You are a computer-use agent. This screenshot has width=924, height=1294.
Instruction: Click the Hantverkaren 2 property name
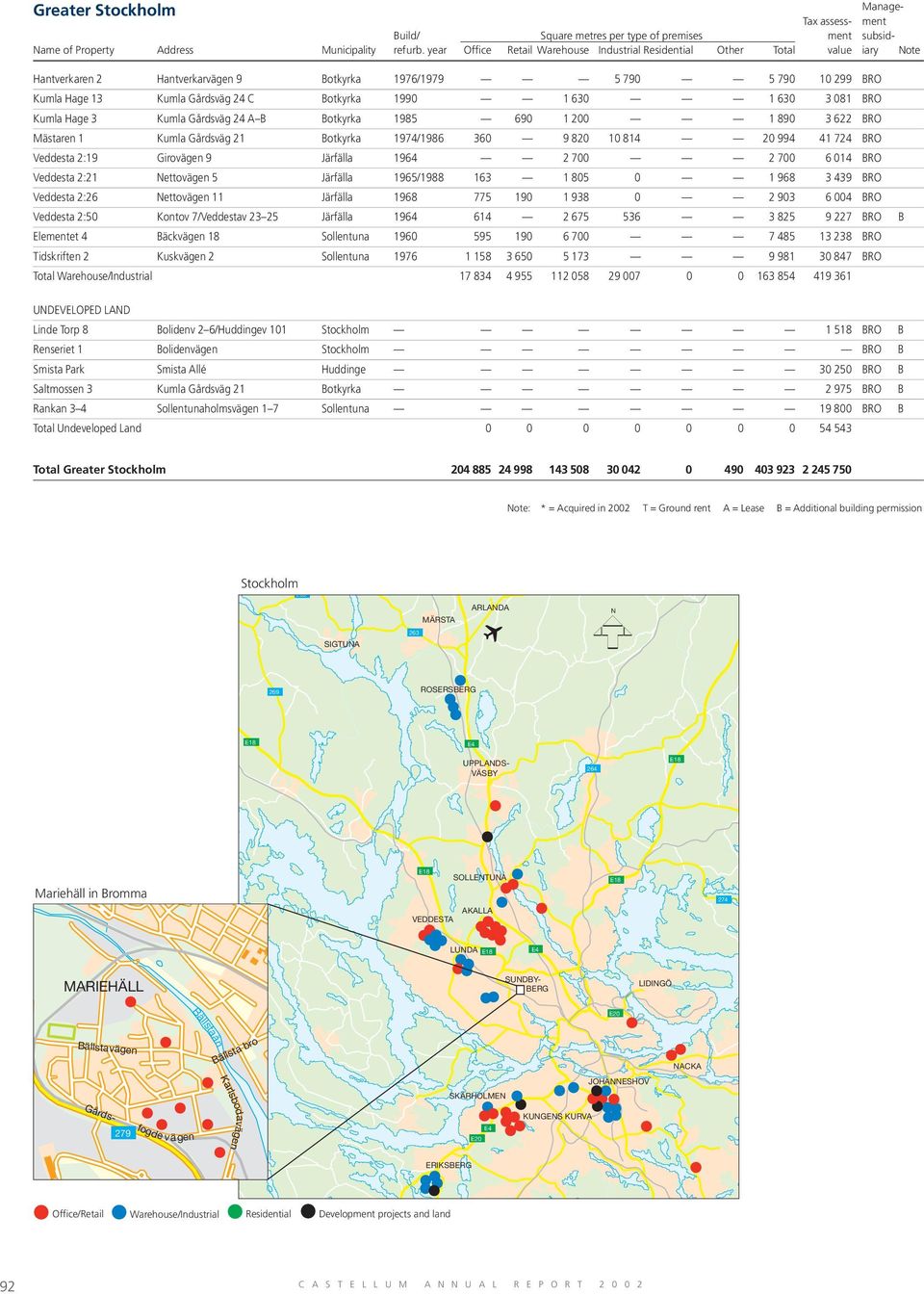point(67,79)
